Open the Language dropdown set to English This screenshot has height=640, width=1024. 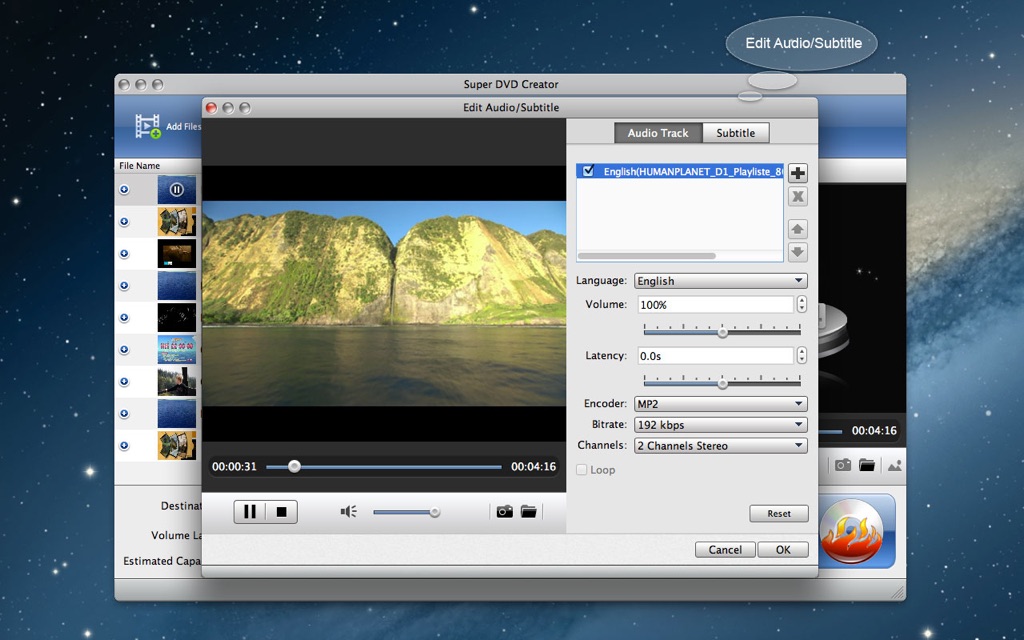tap(720, 281)
